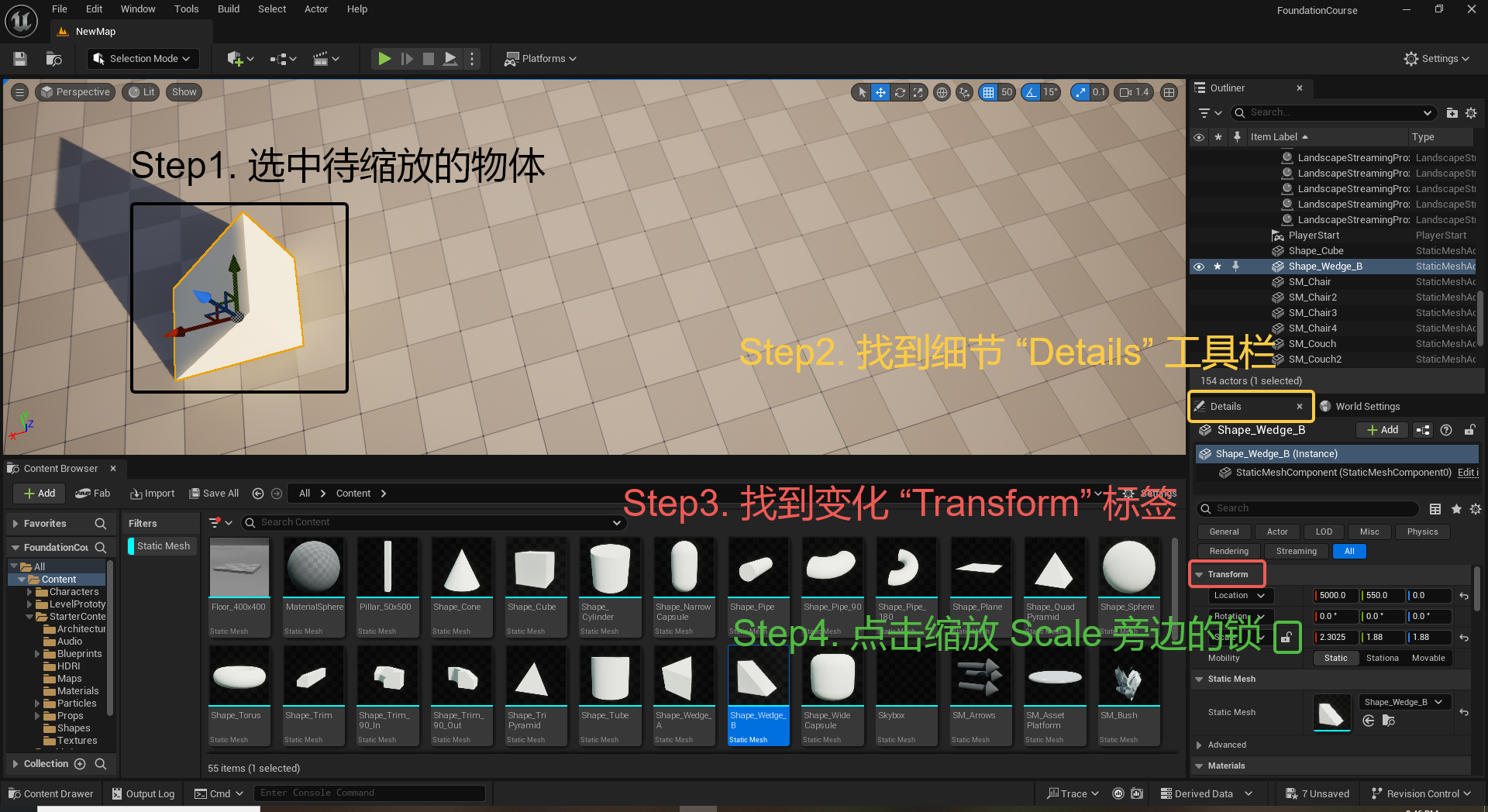Expand the Blueprints folder in the tree

pos(37,654)
